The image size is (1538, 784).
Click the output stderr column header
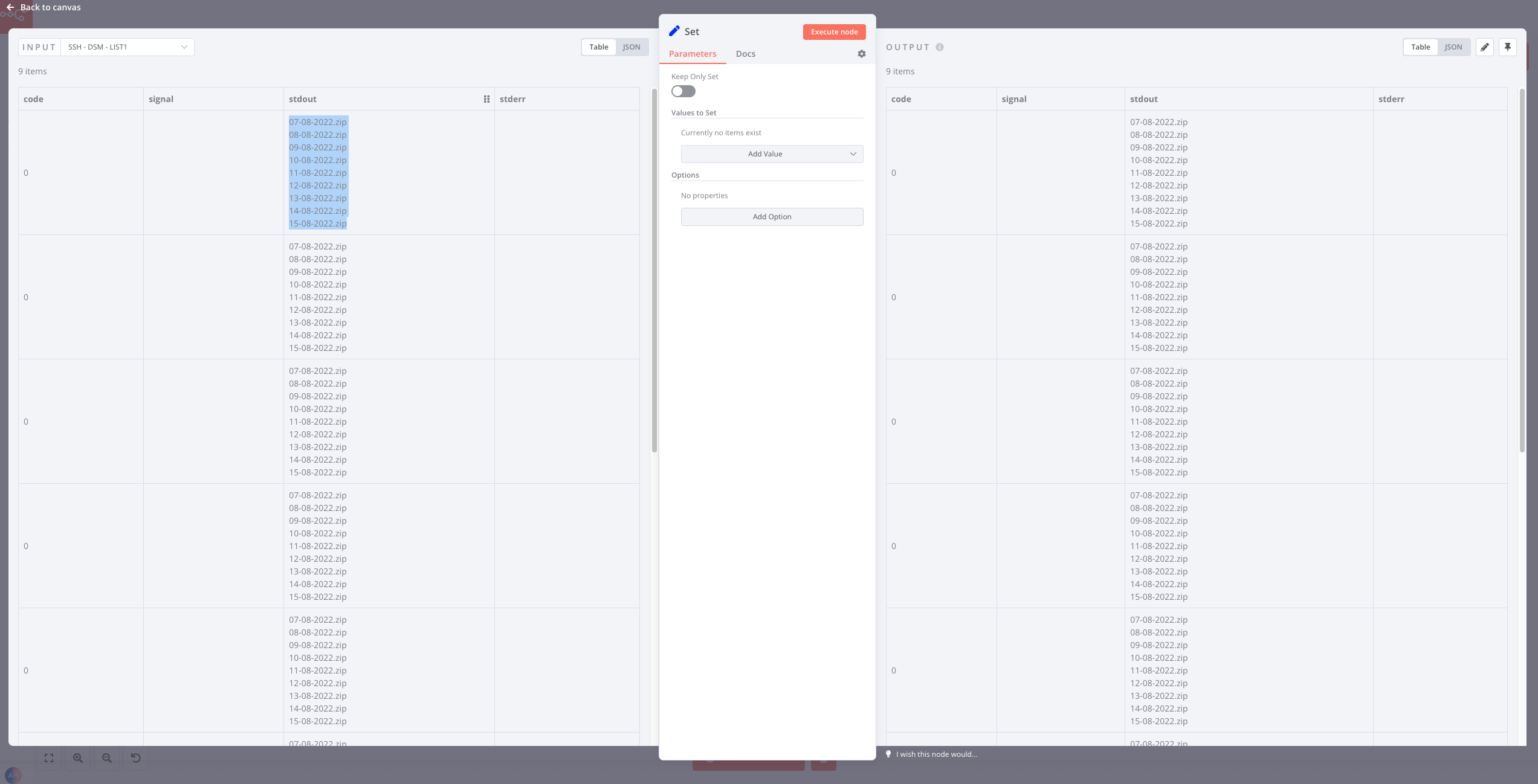[1440, 99]
